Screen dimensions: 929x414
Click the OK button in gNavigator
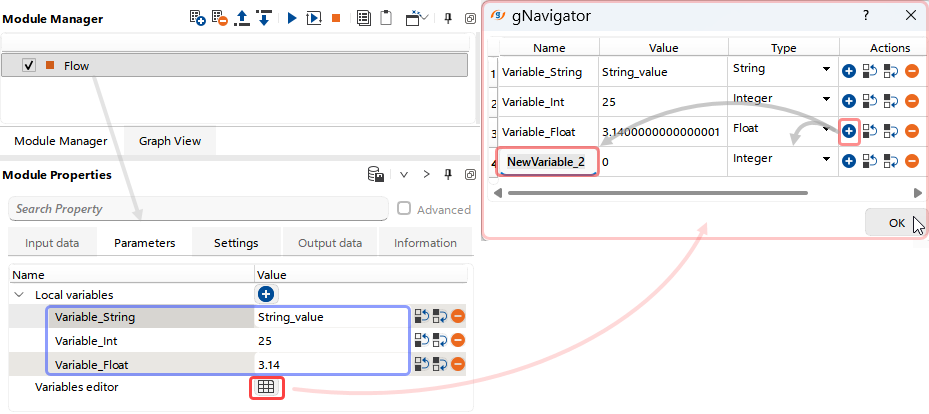point(896,223)
